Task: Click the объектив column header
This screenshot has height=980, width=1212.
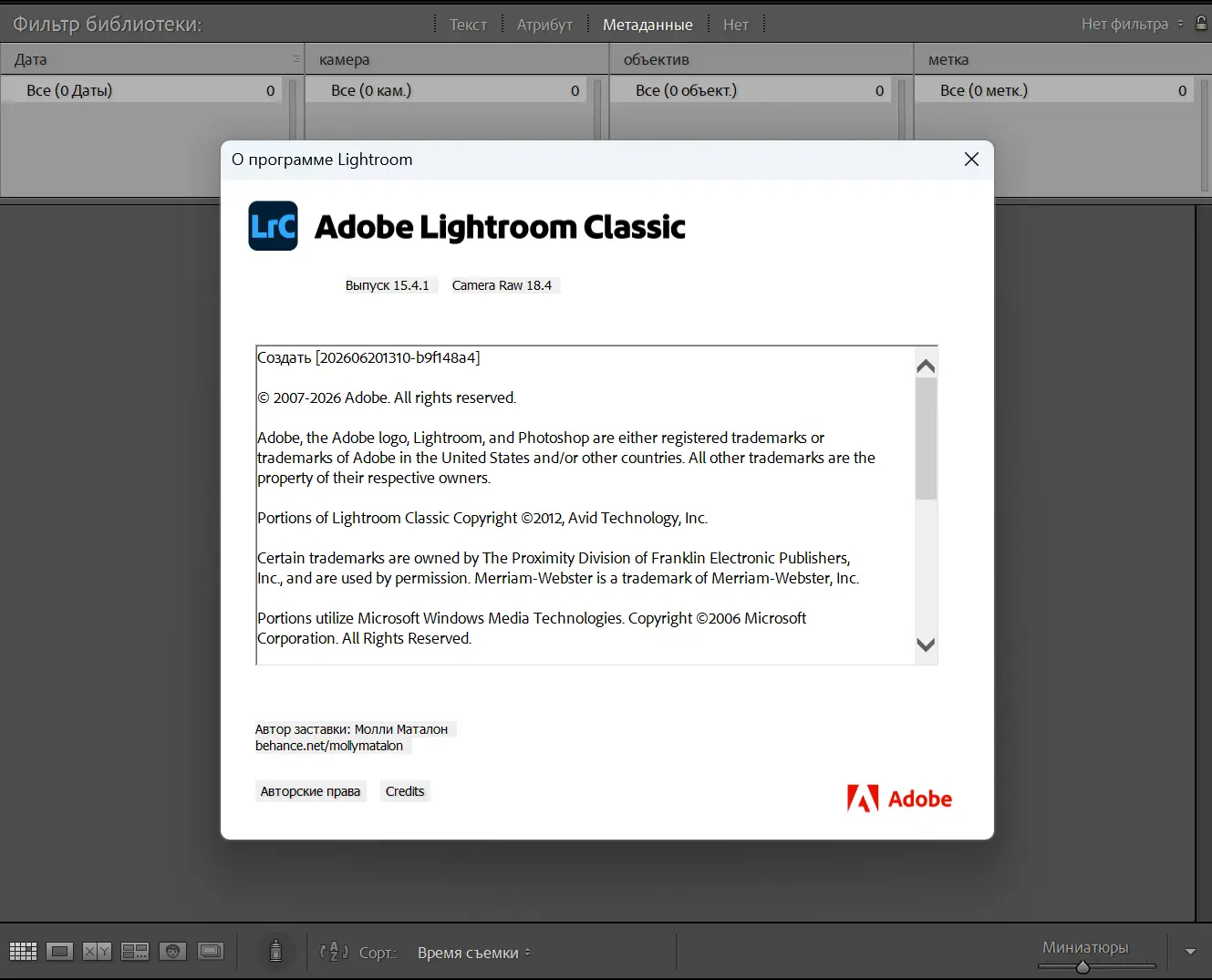Action: 761,59
